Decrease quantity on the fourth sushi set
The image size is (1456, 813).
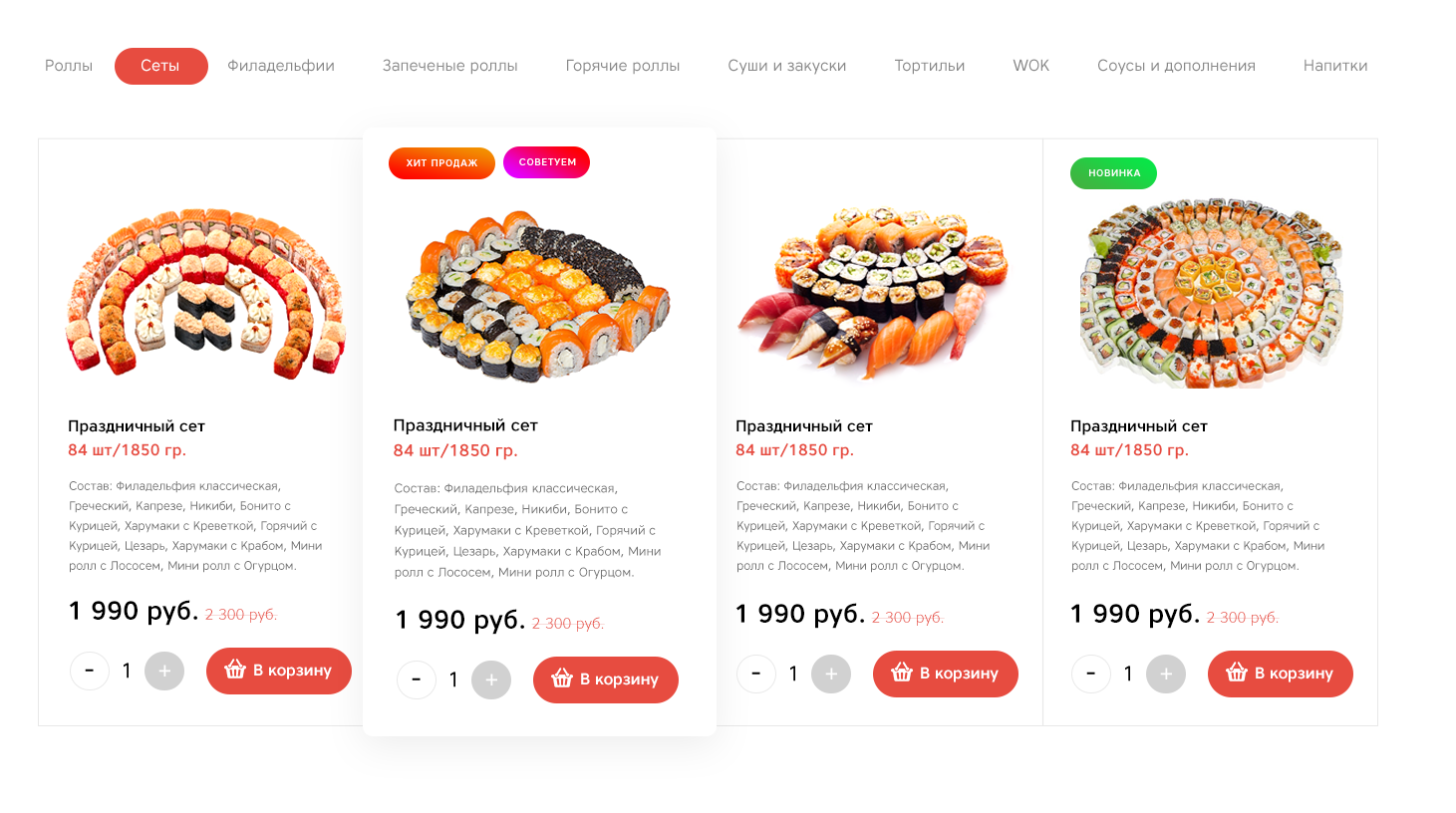1091,675
